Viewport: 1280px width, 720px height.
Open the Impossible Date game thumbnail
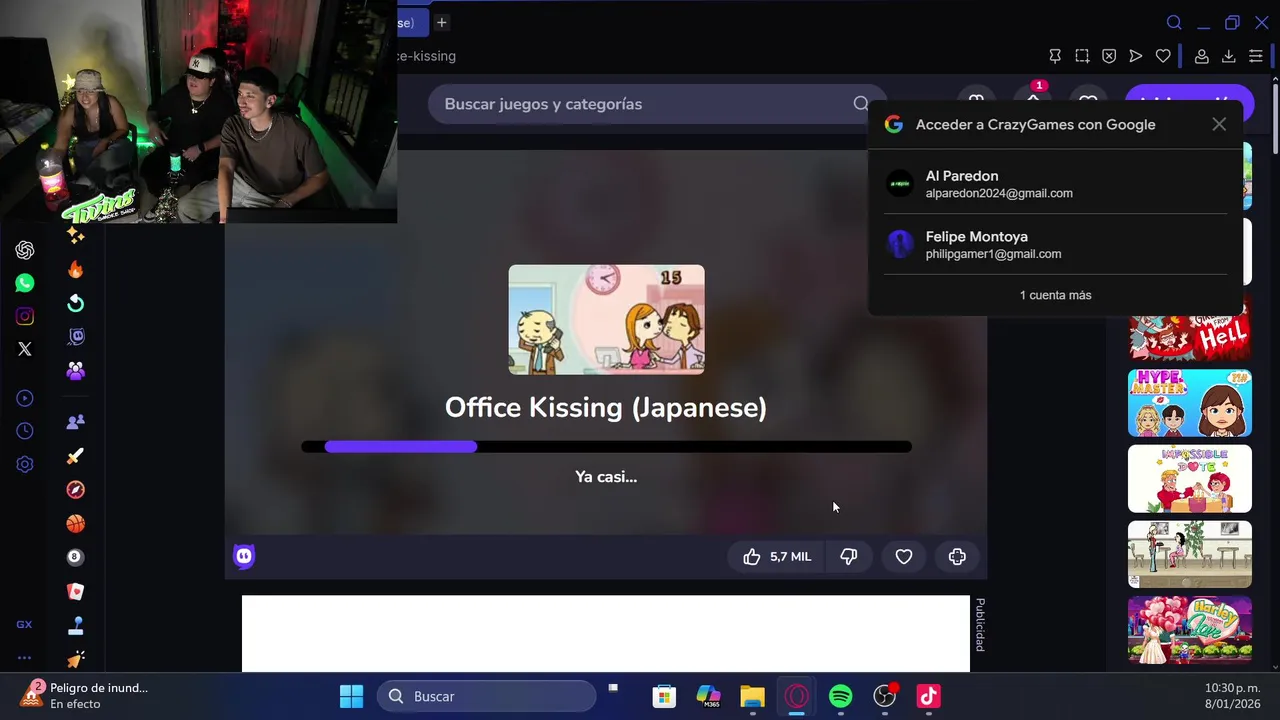point(1190,479)
